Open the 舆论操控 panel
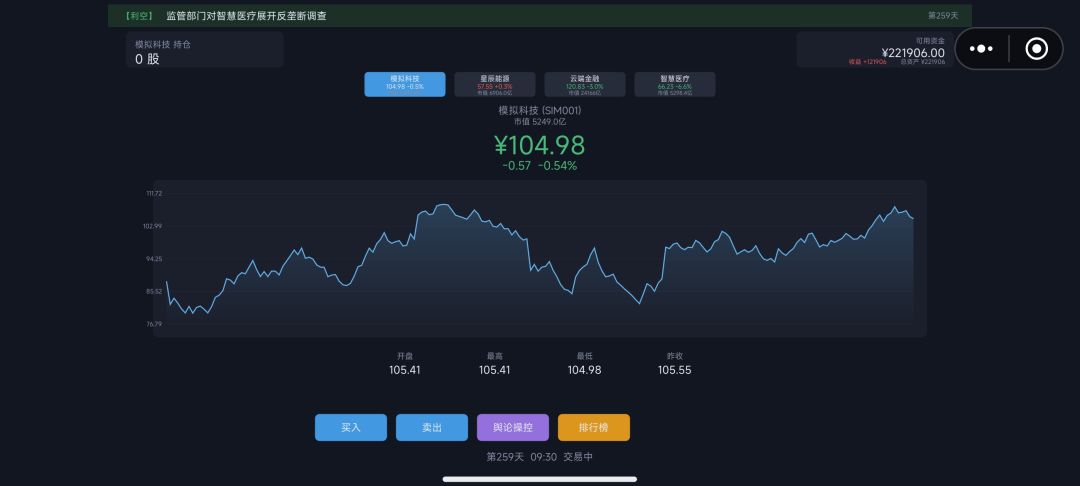Image resolution: width=1080 pixels, height=486 pixels. pyautogui.click(x=512, y=427)
